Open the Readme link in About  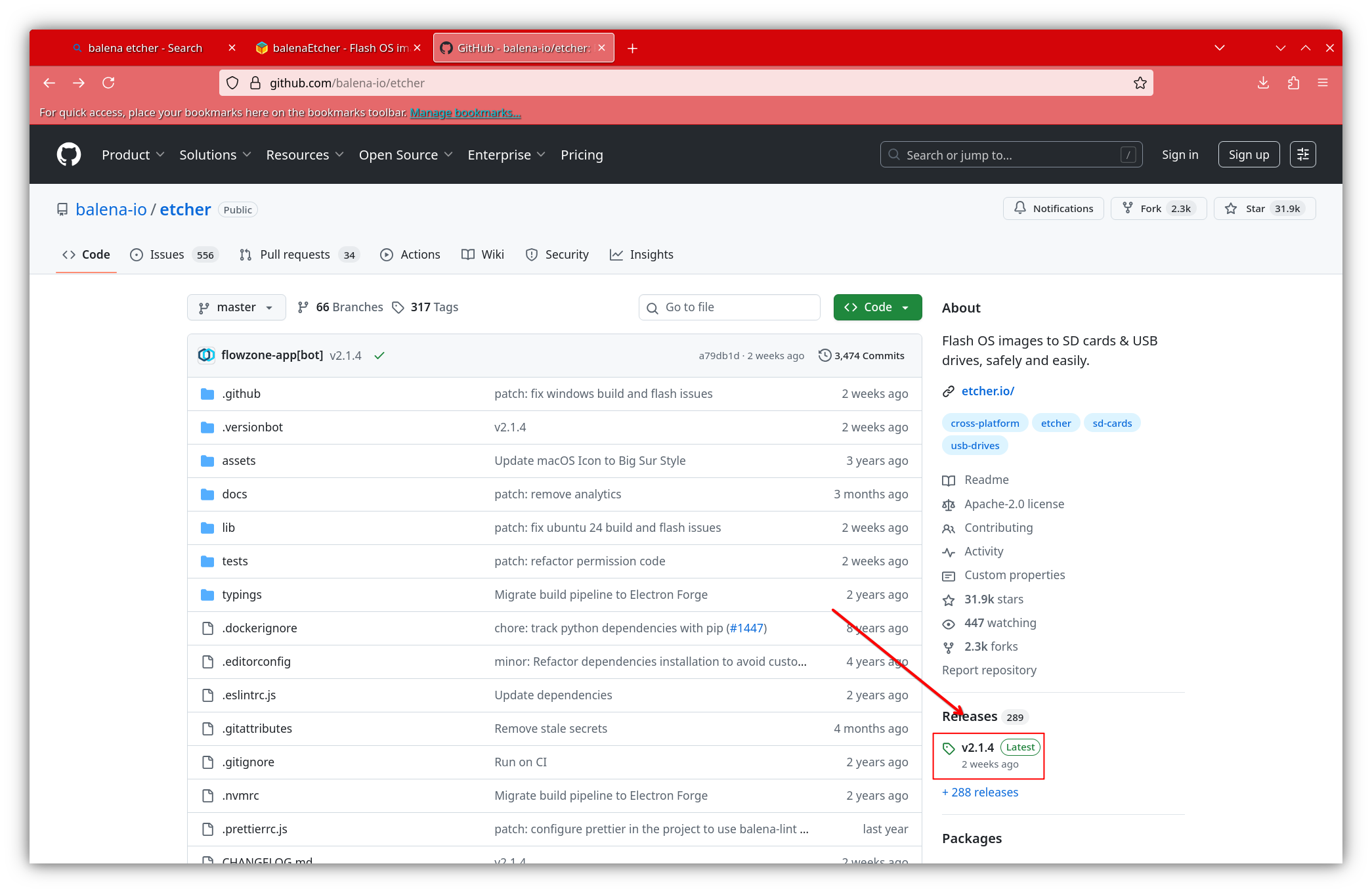(x=975, y=480)
